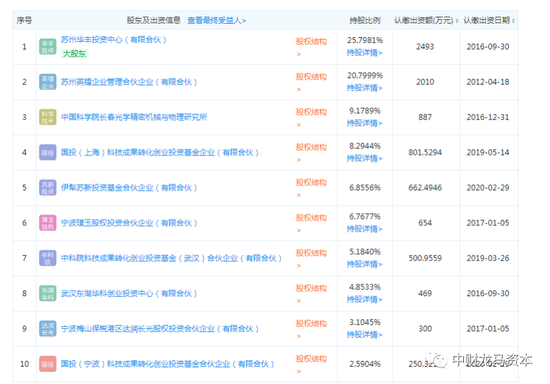
Task: Open 宁波梅山保税港区达润长光股权投资 link
Action: tap(160, 329)
